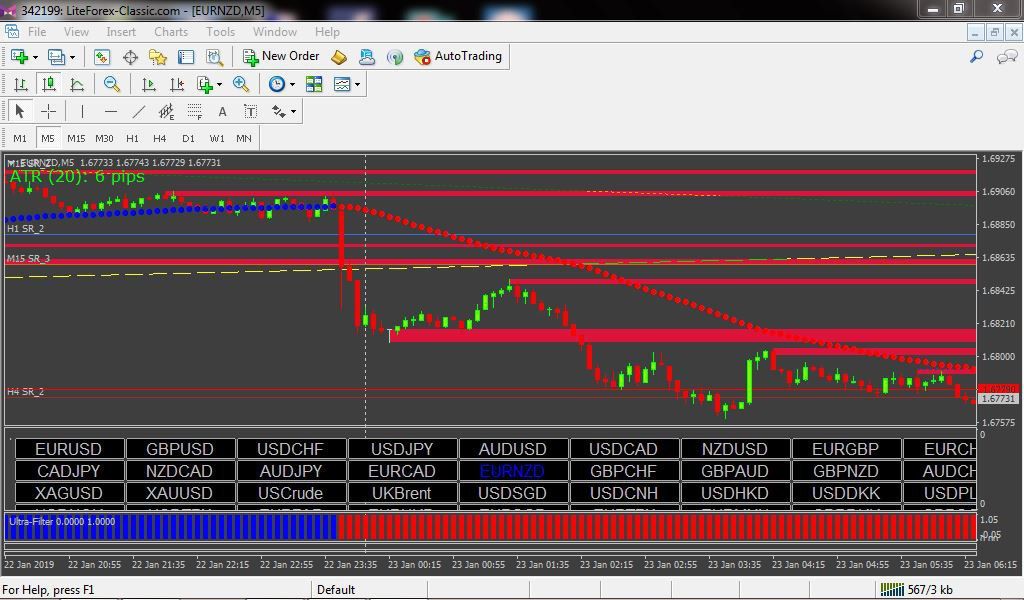Click the red Ultra-Filter histogram bars
Screen dimensions: 1024x600
656,527
